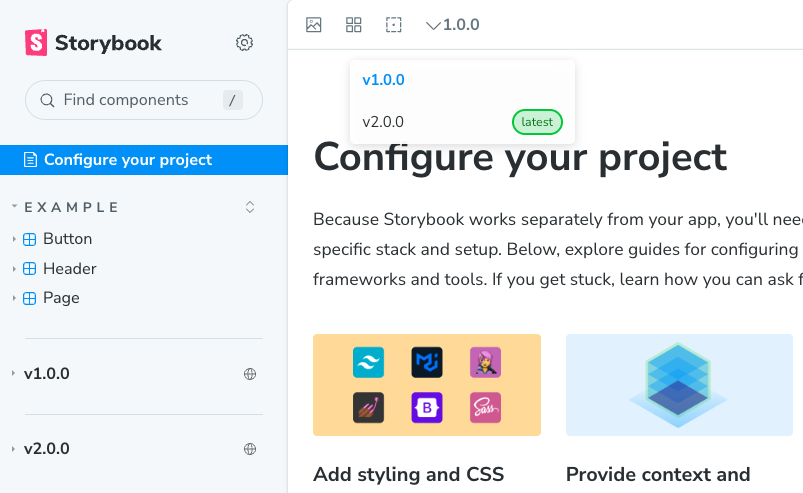Open the 1.0.0 version dropdown
Image resolution: width=803 pixels, height=493 pixels.
(453, 25)
